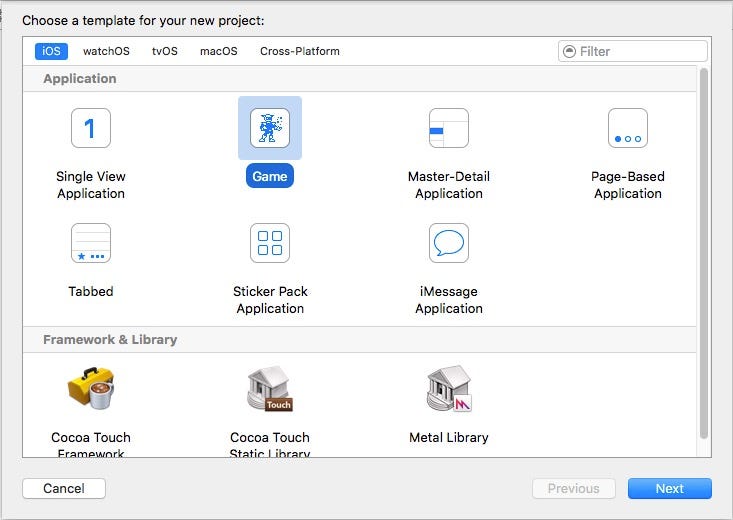
Task: Choose the Sticker Pack Application icon
Action: tap(270, 243)
